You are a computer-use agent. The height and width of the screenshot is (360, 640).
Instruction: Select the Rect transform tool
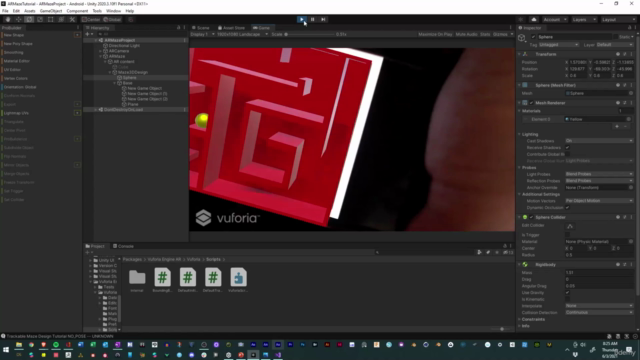click(51, 19)
